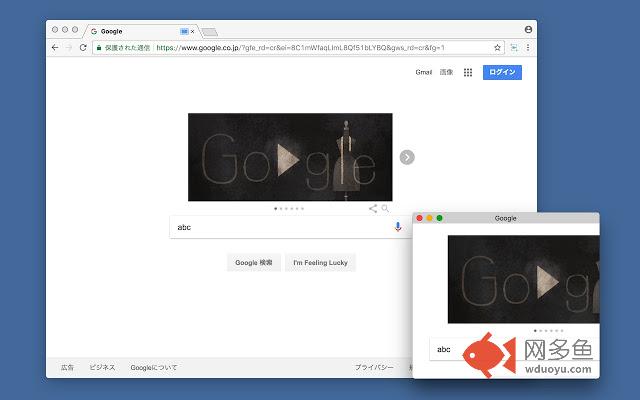Open the ビジネス footer link

102,367
